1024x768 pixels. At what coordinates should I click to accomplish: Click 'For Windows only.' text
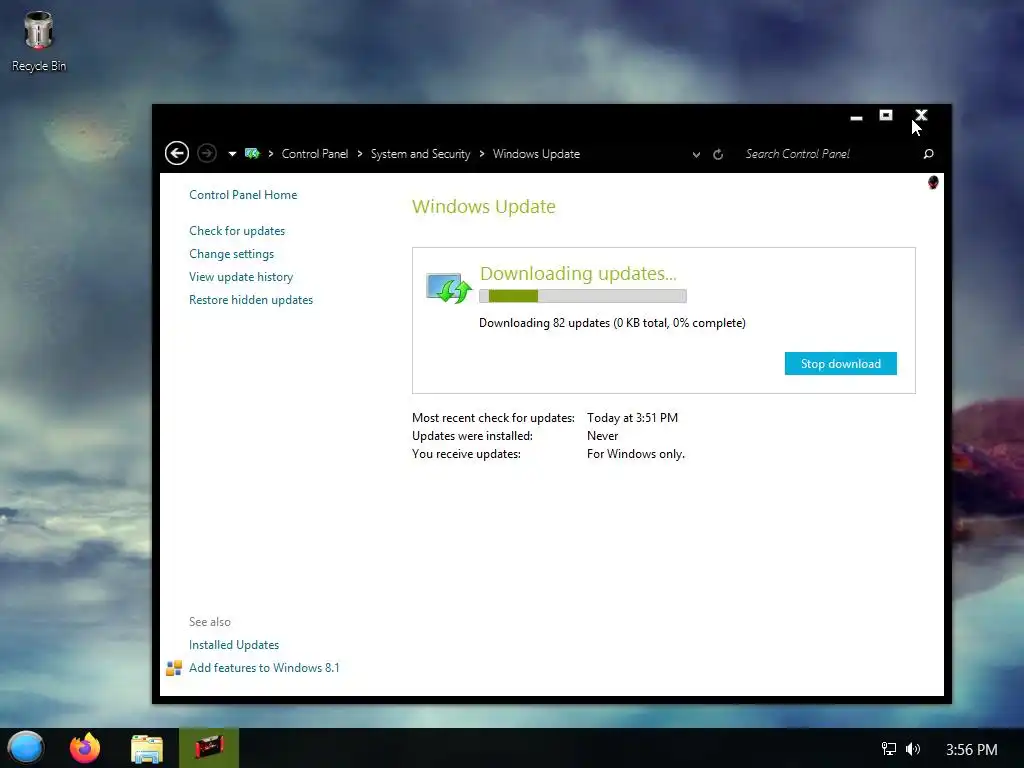(x=635, y=454)
